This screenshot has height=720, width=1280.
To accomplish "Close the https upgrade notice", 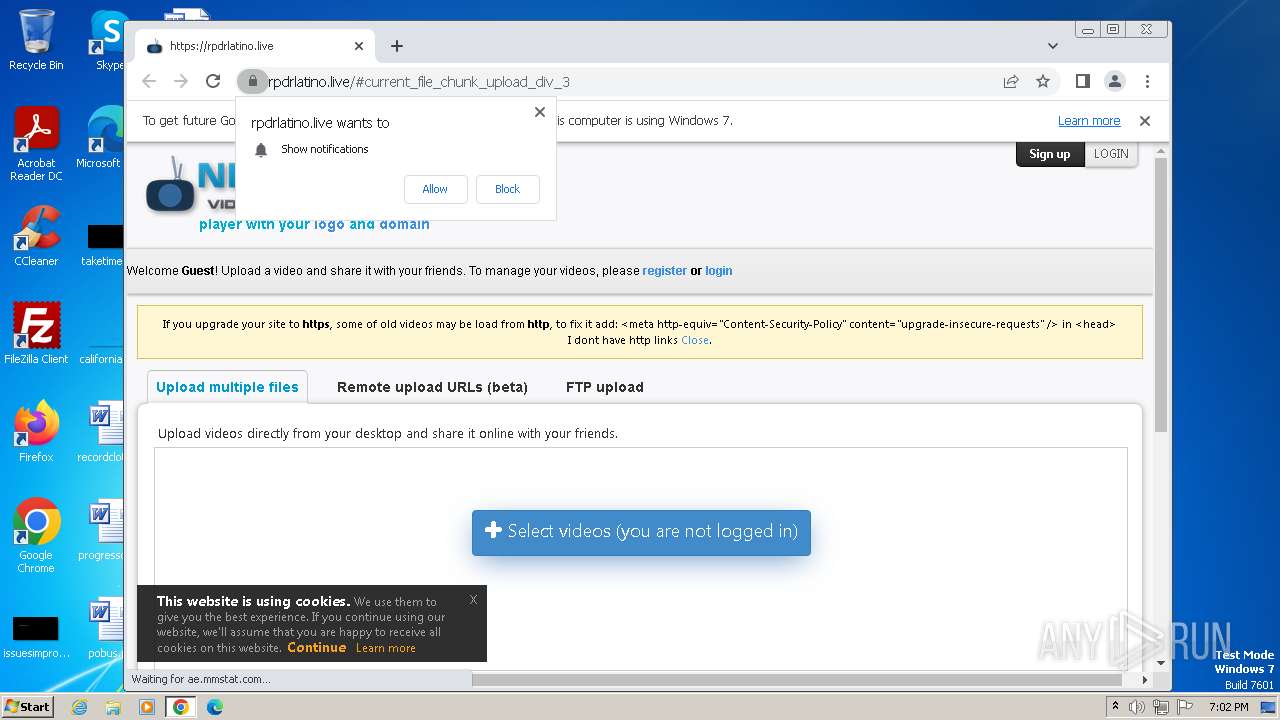I will 695,340.
